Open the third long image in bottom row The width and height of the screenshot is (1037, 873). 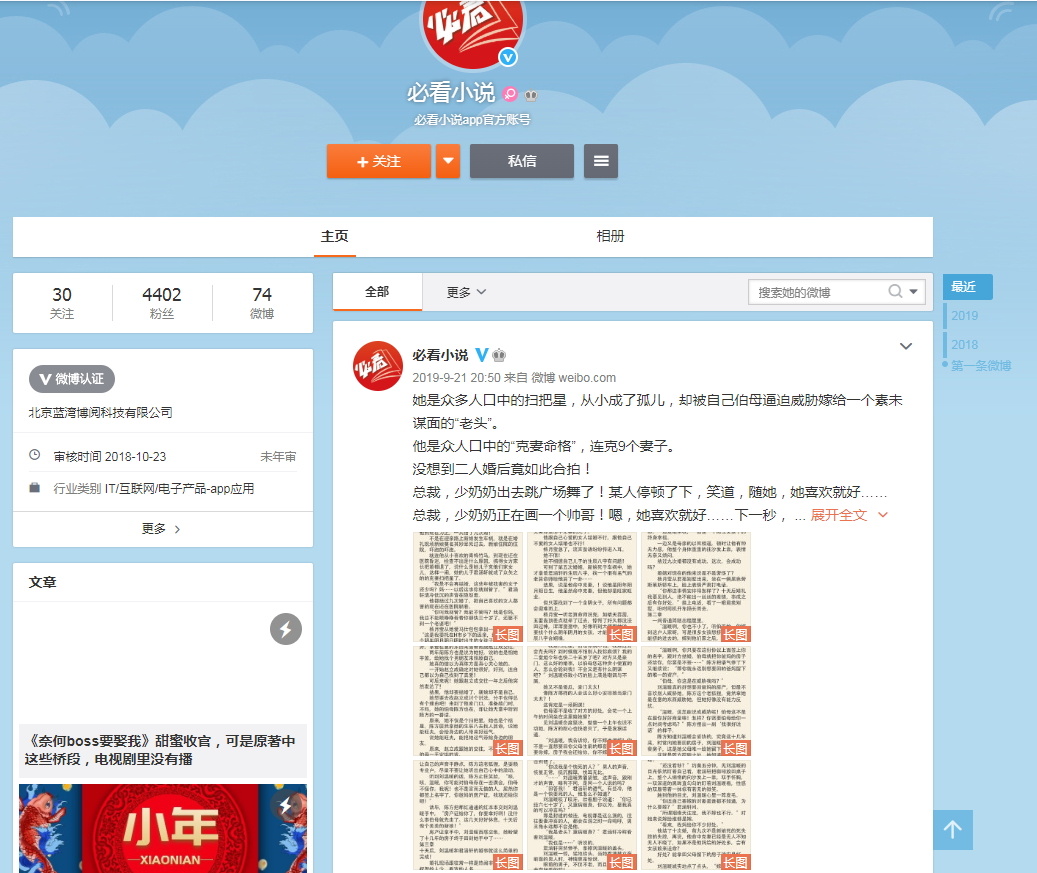pos(696,815)
